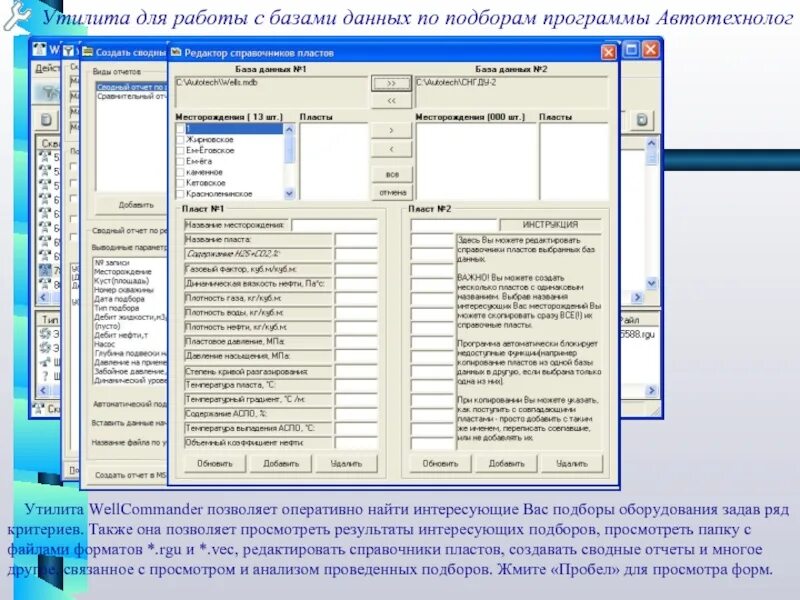Screen dimensions: 800x600
Task: Click Обновить under Пласт №1
Action: click(215, 463)
